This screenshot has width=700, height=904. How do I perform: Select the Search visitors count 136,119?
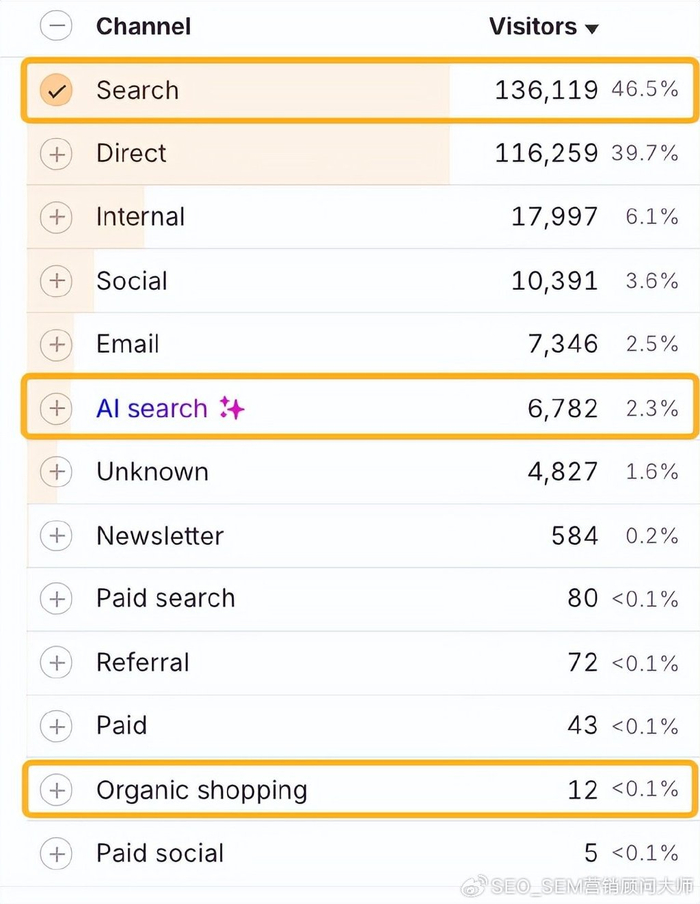[x=546, y=90]
